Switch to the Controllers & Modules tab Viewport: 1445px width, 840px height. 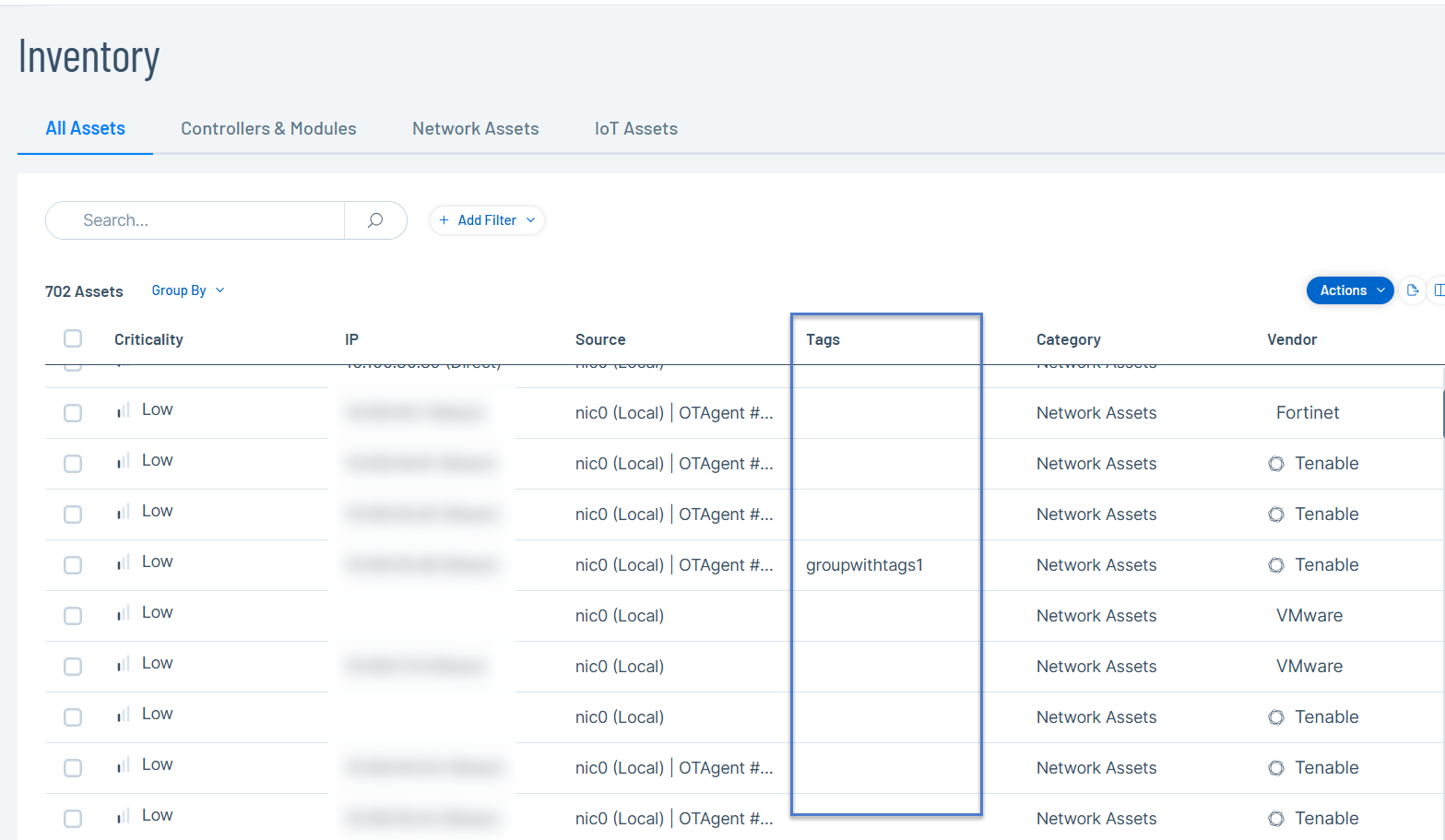[x=268, y=129]
